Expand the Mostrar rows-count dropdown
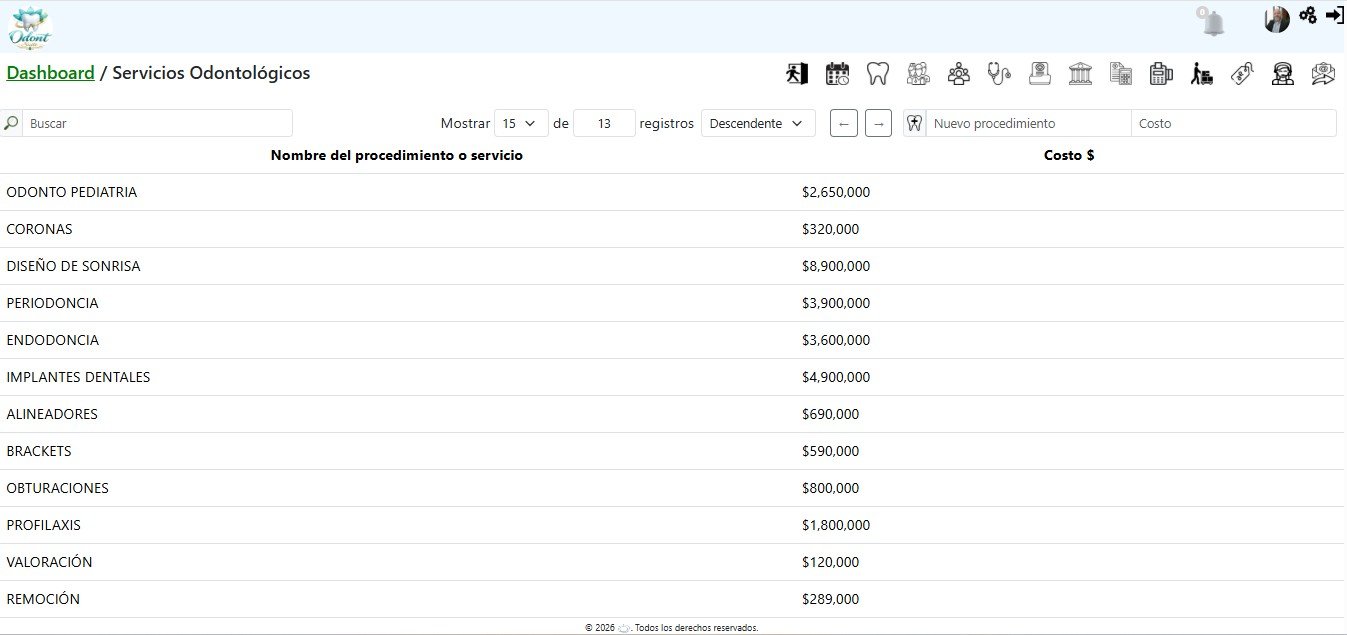Viewport: 1347px width, 635px height. pyautogui.click(x=521, y=123)
